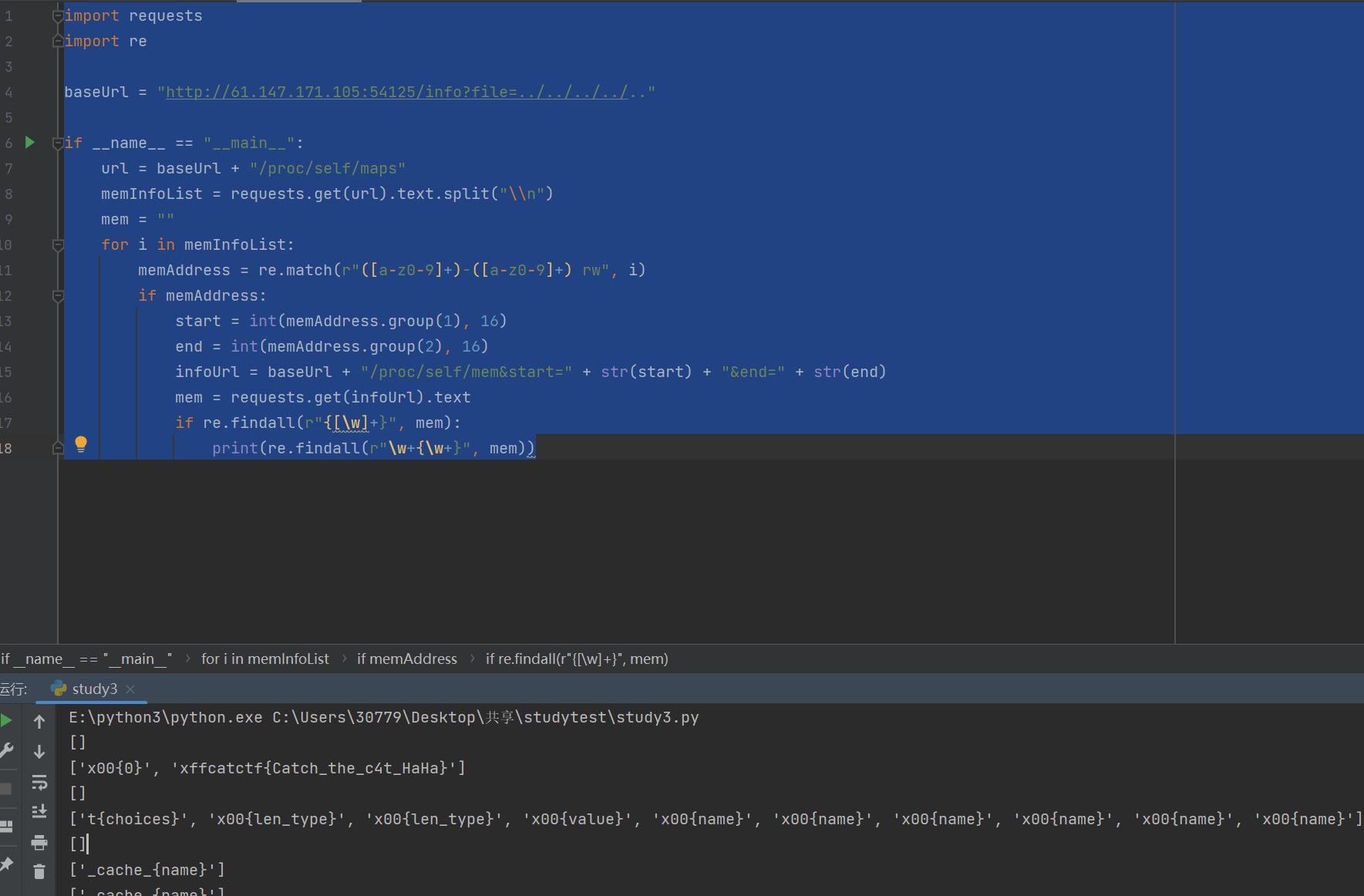Click fold end marker at line 18

pos(58,448)
